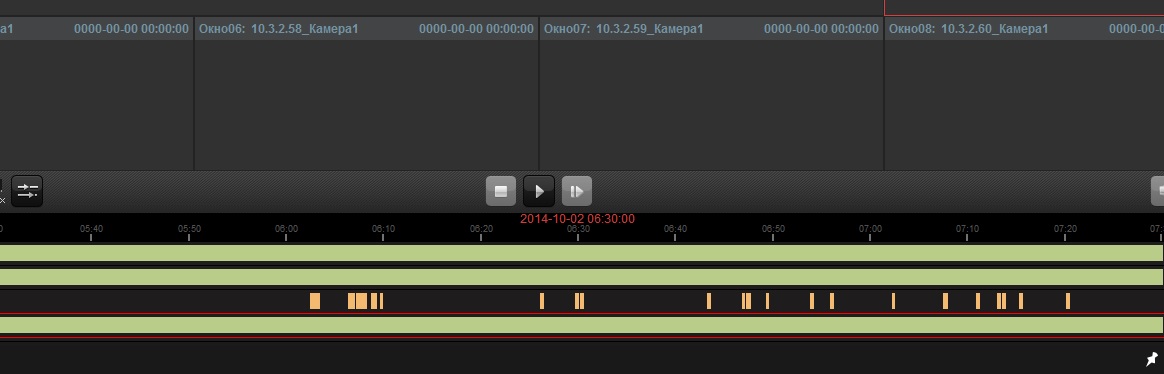1164x374 pixels.
Task: Advance one frame with the step button
Action: coord(577,191)
